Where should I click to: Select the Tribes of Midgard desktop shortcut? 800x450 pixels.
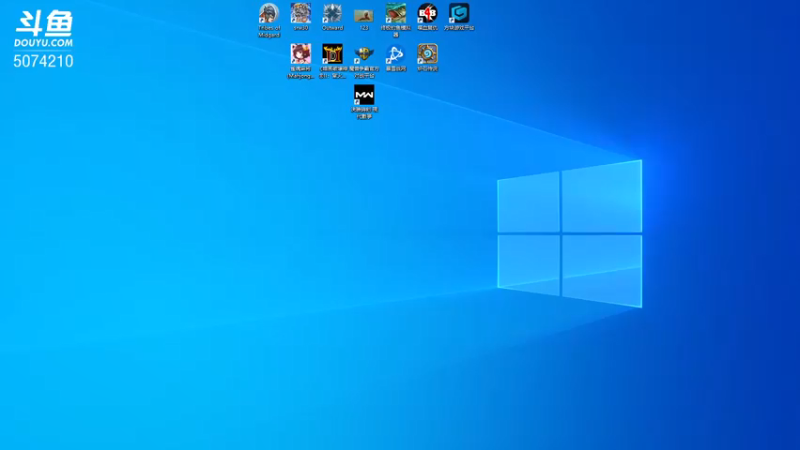(x=269, y=20)
